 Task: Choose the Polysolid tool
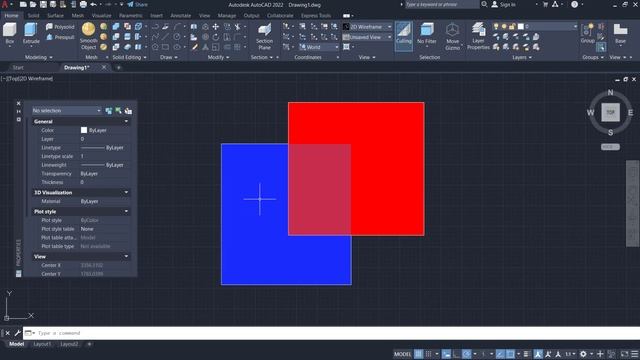[60, 27]
